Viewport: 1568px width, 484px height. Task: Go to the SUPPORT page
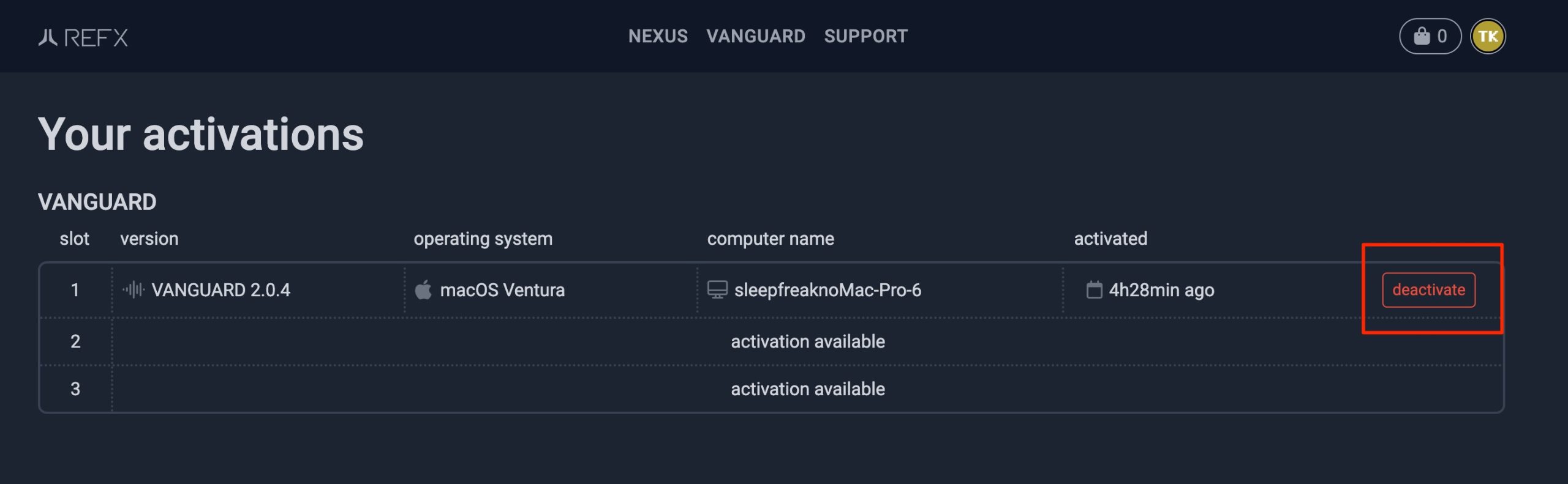pyautogui.click(x=865, y=36)
